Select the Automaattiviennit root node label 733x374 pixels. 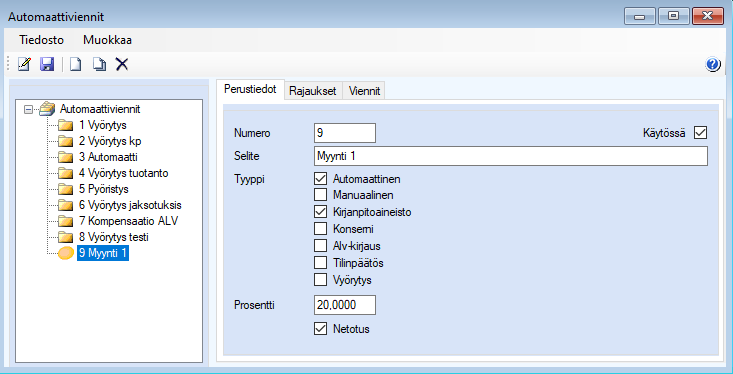coord(100,109)
